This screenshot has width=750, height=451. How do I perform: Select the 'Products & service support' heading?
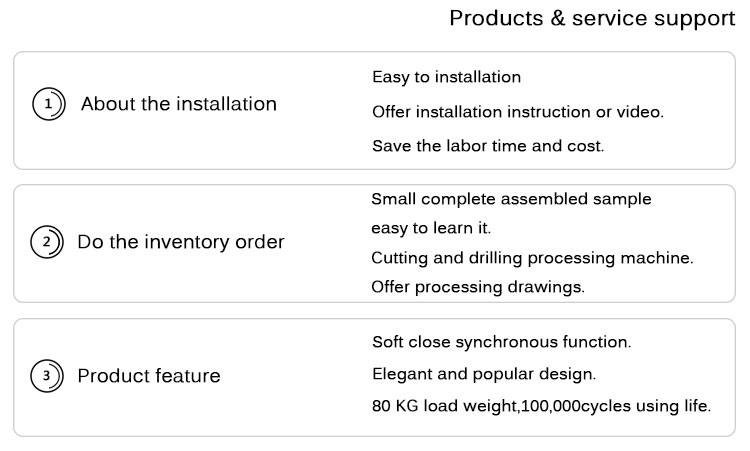click(591, 19)
